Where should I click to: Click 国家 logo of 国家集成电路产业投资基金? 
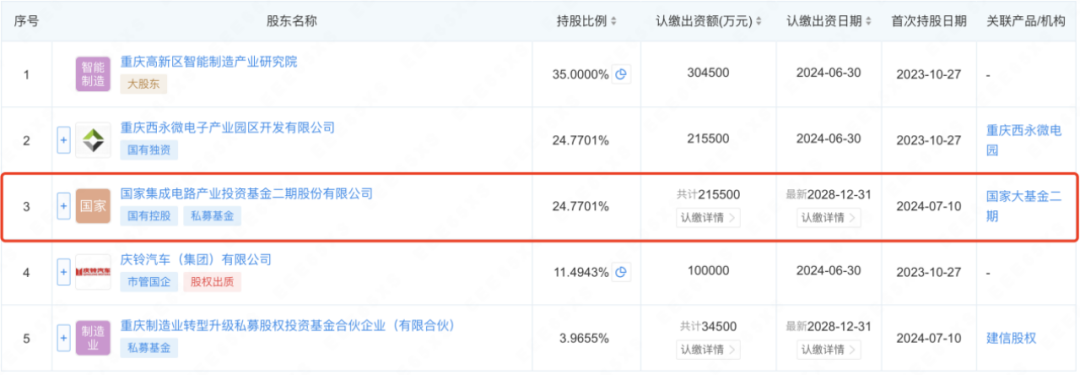93,206
